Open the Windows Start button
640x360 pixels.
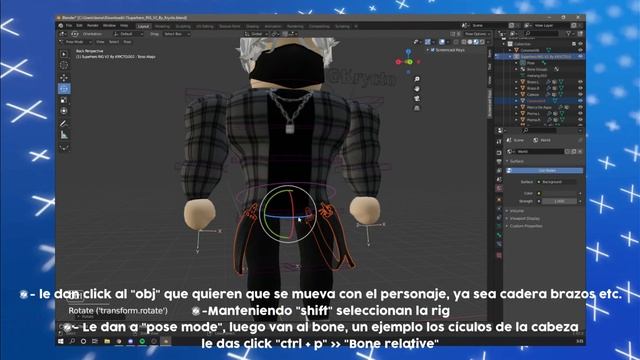(x=61, y=341)
